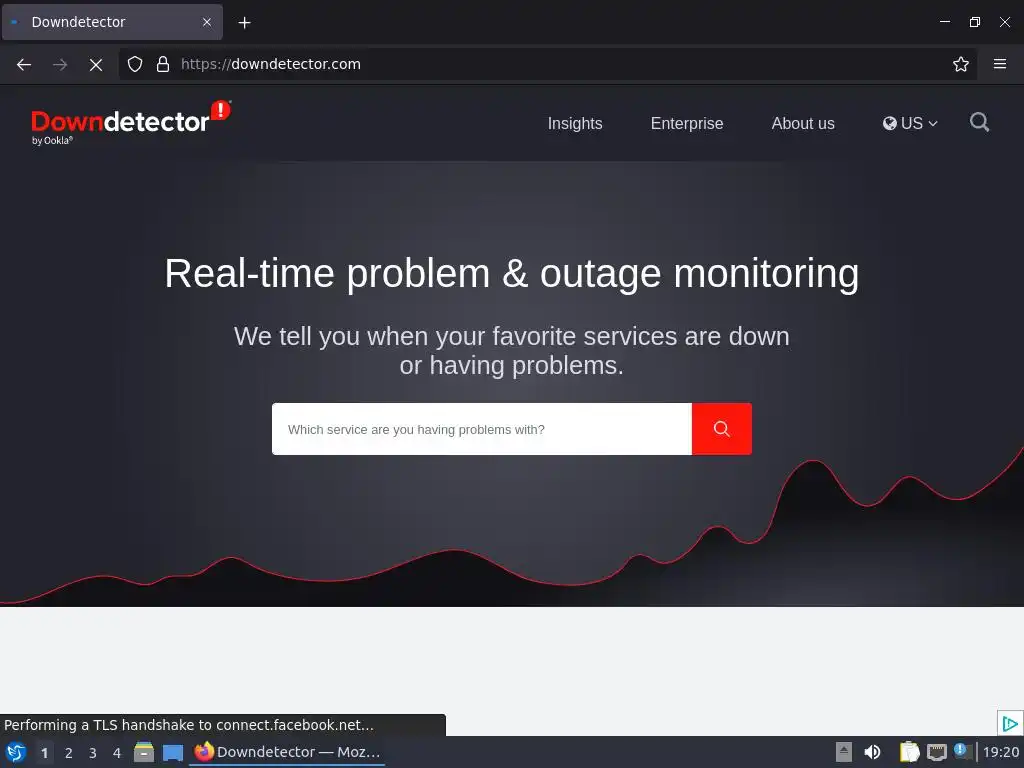Image resolution: width=1024 pixels, height=768 pixels.
Task: Close the Downdetector tab
Action: tap(207, 22)
